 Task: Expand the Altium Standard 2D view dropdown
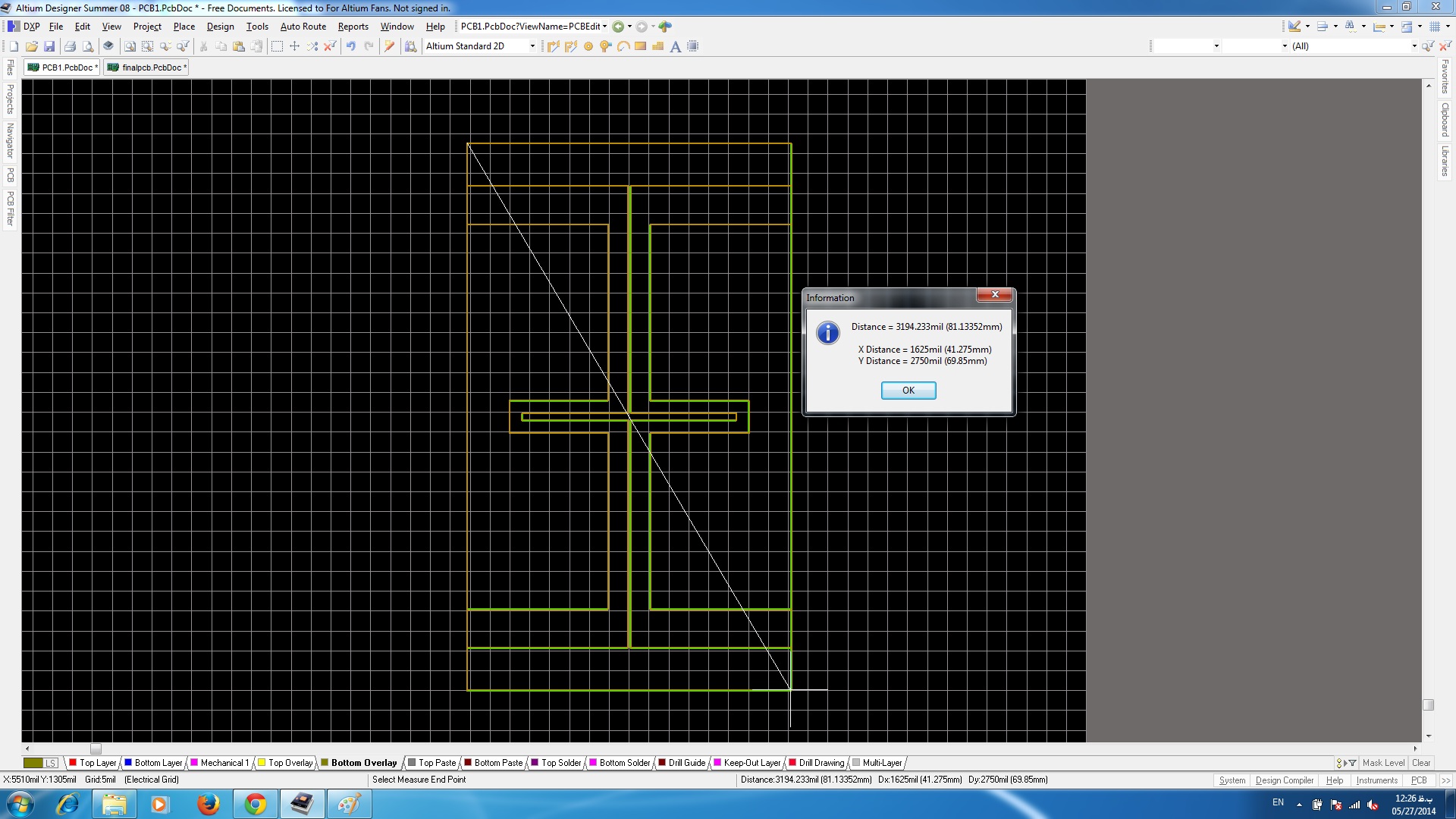click(x=532, y=46)
